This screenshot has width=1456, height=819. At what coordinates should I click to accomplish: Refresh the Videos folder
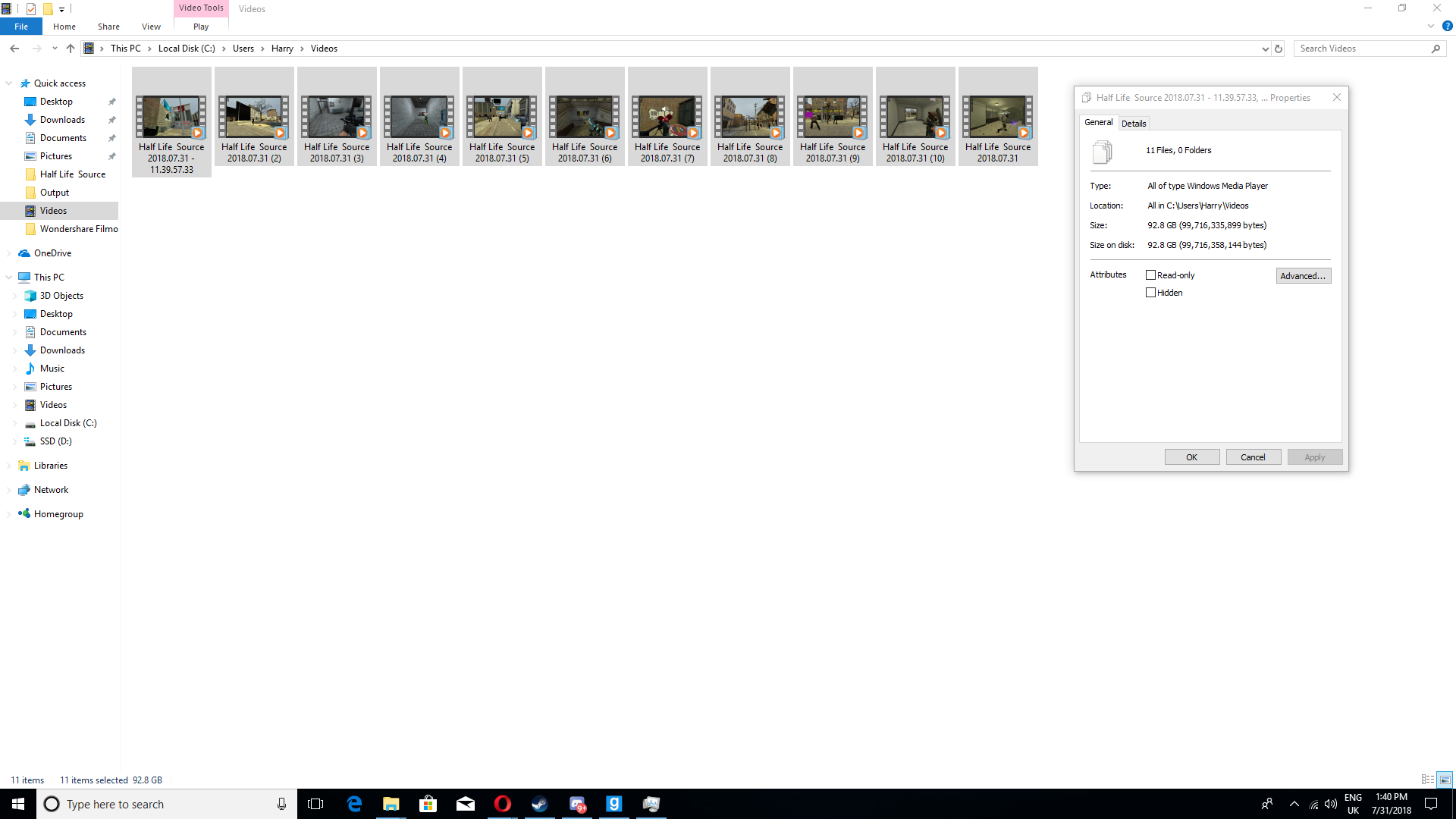coord(1279,49)
